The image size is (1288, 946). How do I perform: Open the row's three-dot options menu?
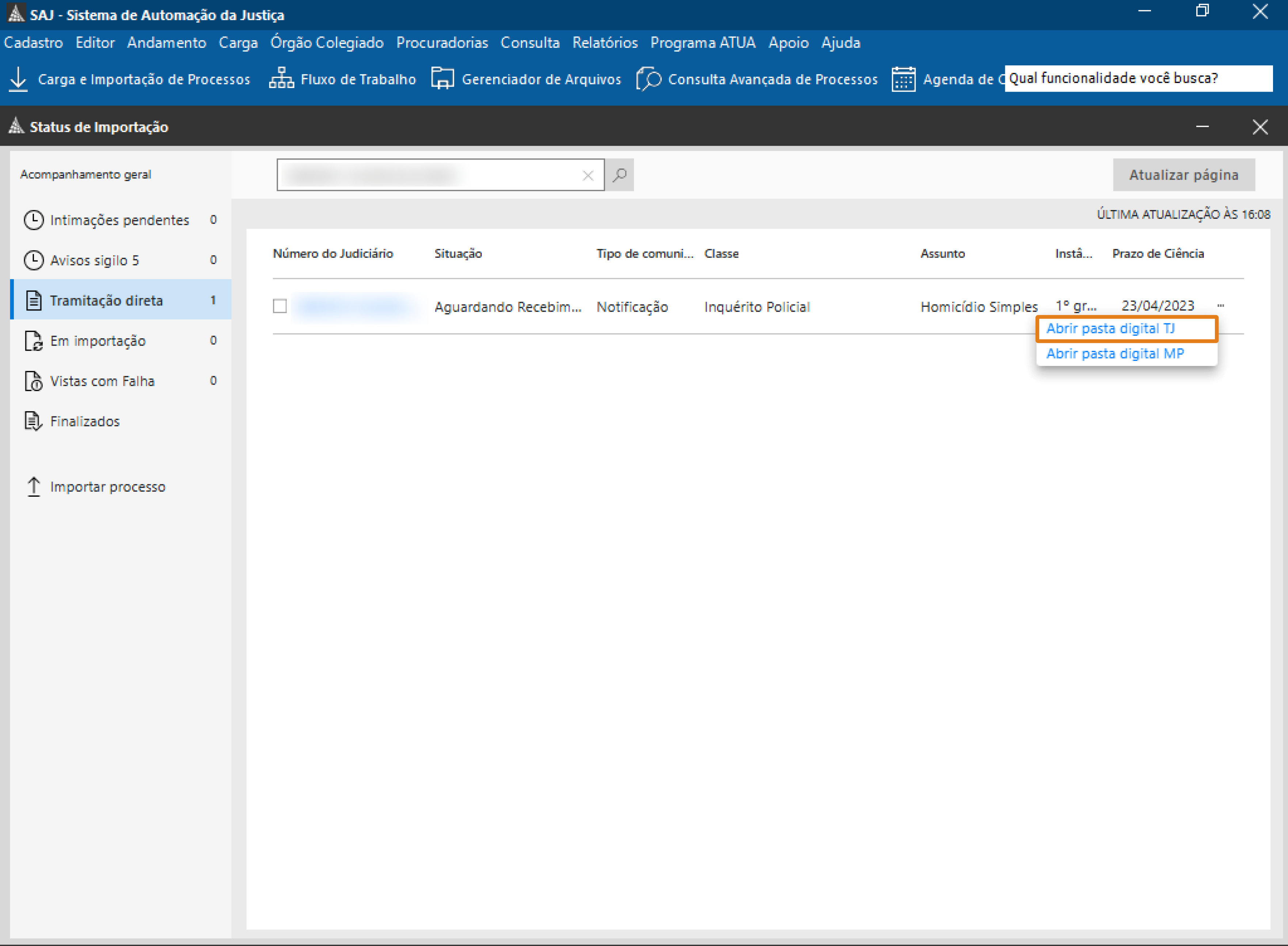tap(1220, 305)
